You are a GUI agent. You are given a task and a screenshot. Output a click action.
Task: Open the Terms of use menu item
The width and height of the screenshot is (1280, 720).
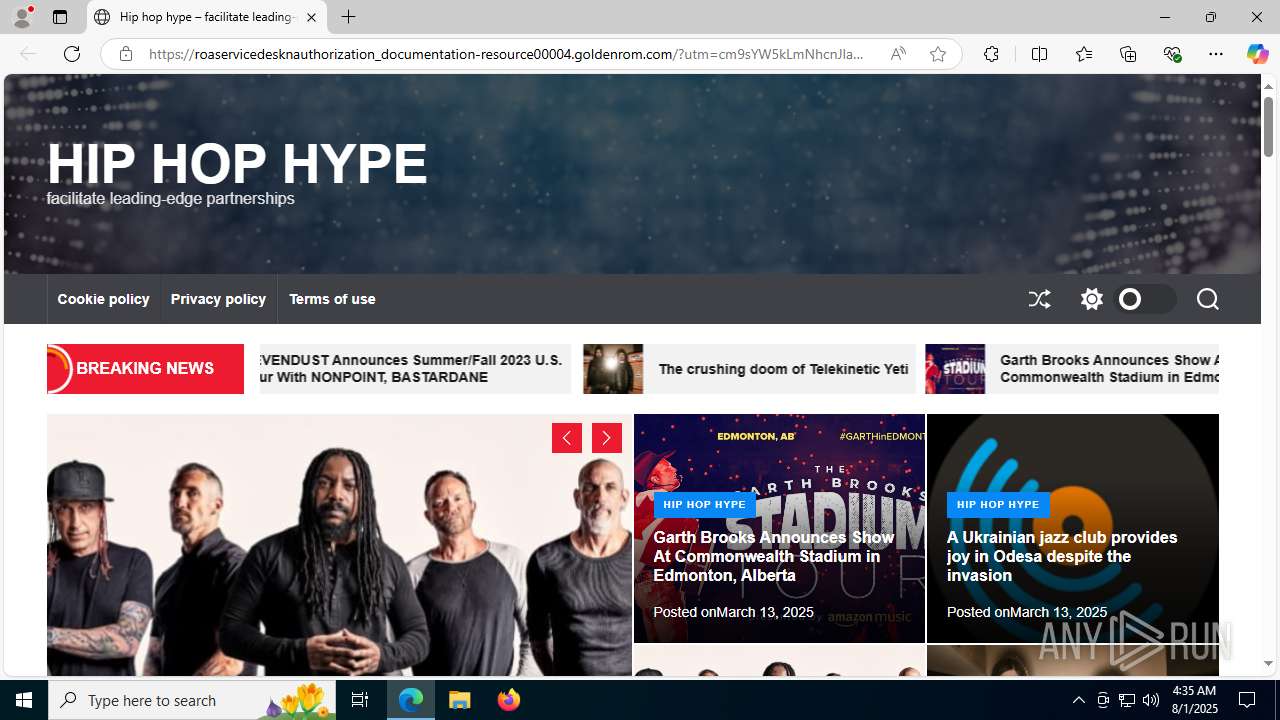(332, 299)
